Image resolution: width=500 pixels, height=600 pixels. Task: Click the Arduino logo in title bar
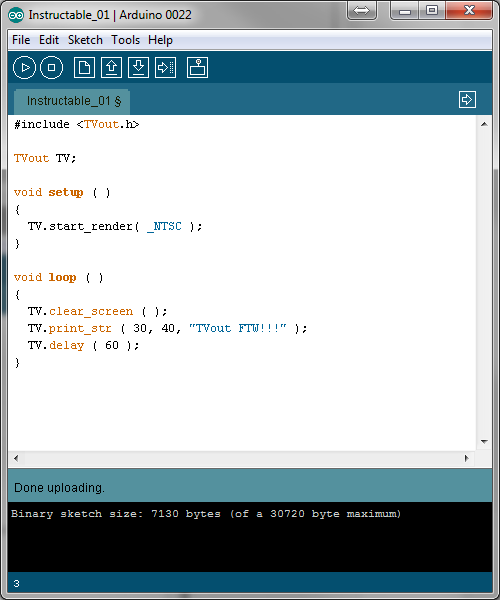click(16, 15)
